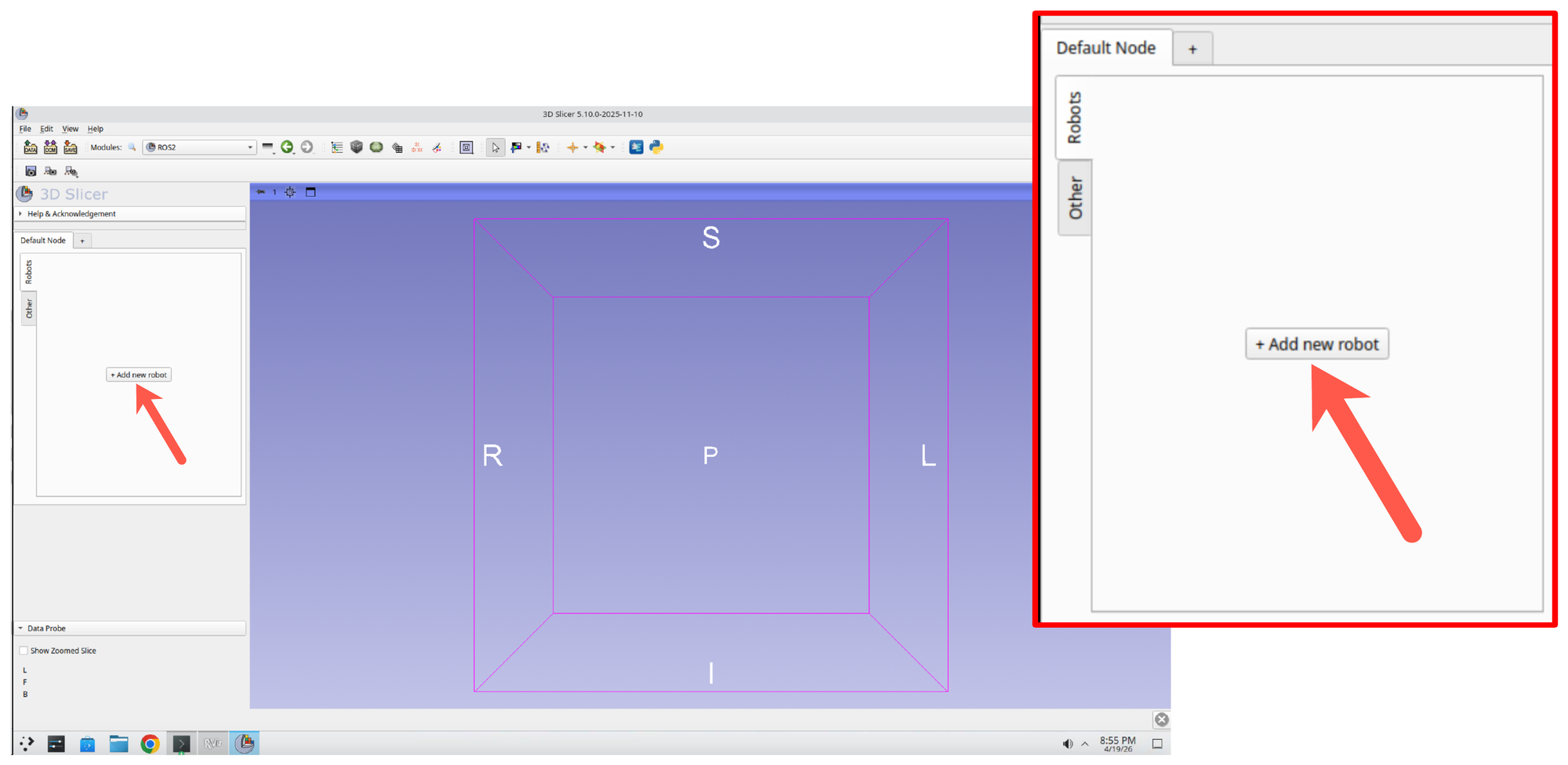Click the + button beside Default Node tab
This screenshot has height=765, width=1568.
pyautogui.click(x=82, y=240)
